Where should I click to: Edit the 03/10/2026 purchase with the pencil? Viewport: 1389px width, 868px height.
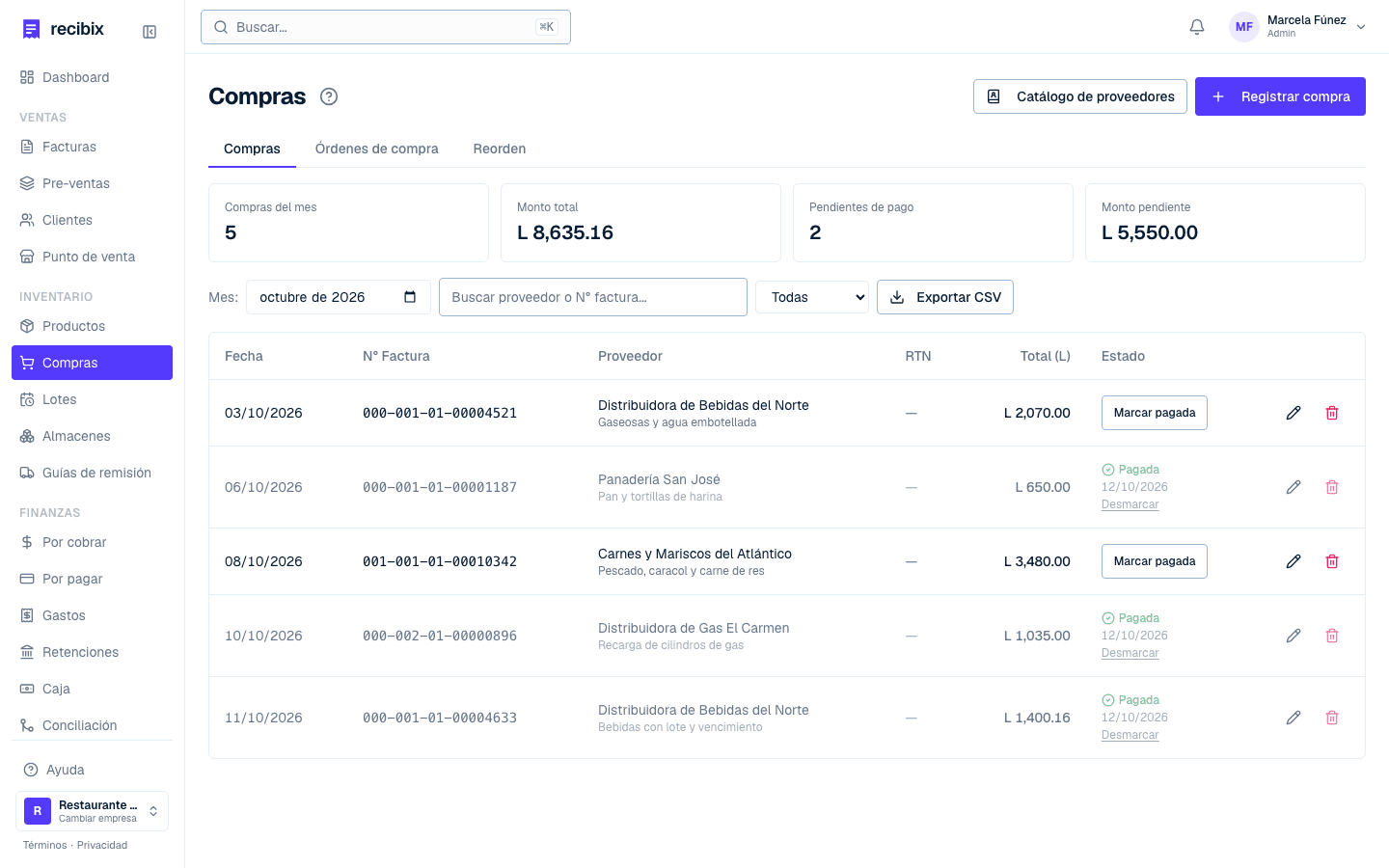[x=1294, y=413]
